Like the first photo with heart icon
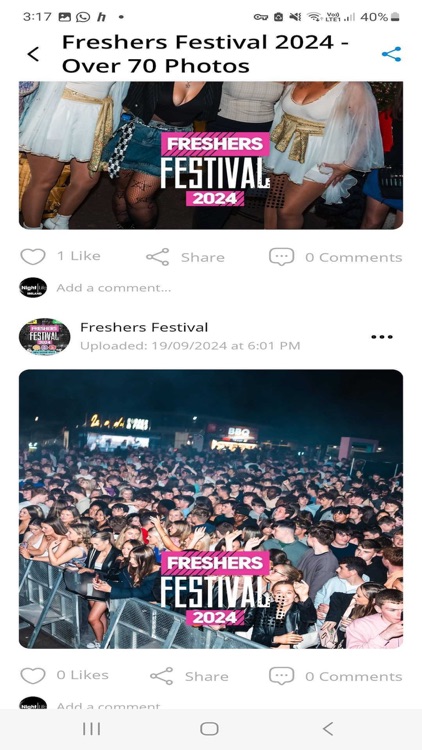The height and width of the screenshot is (750, 422). point(33,256)
